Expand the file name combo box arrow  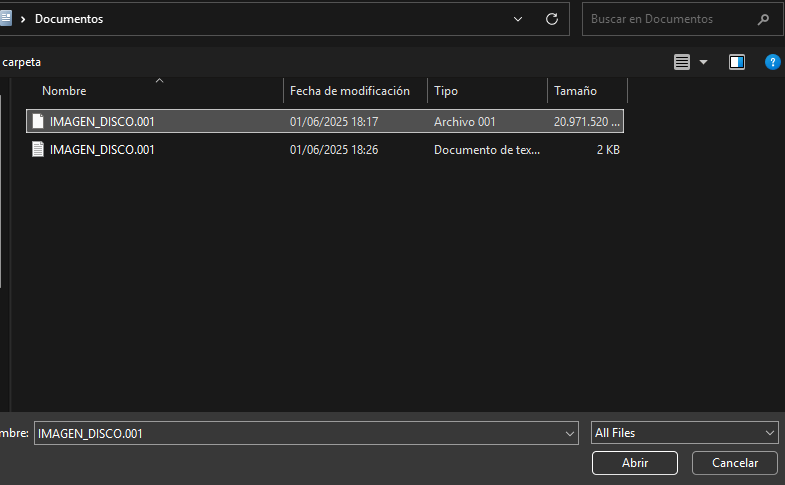570,433
